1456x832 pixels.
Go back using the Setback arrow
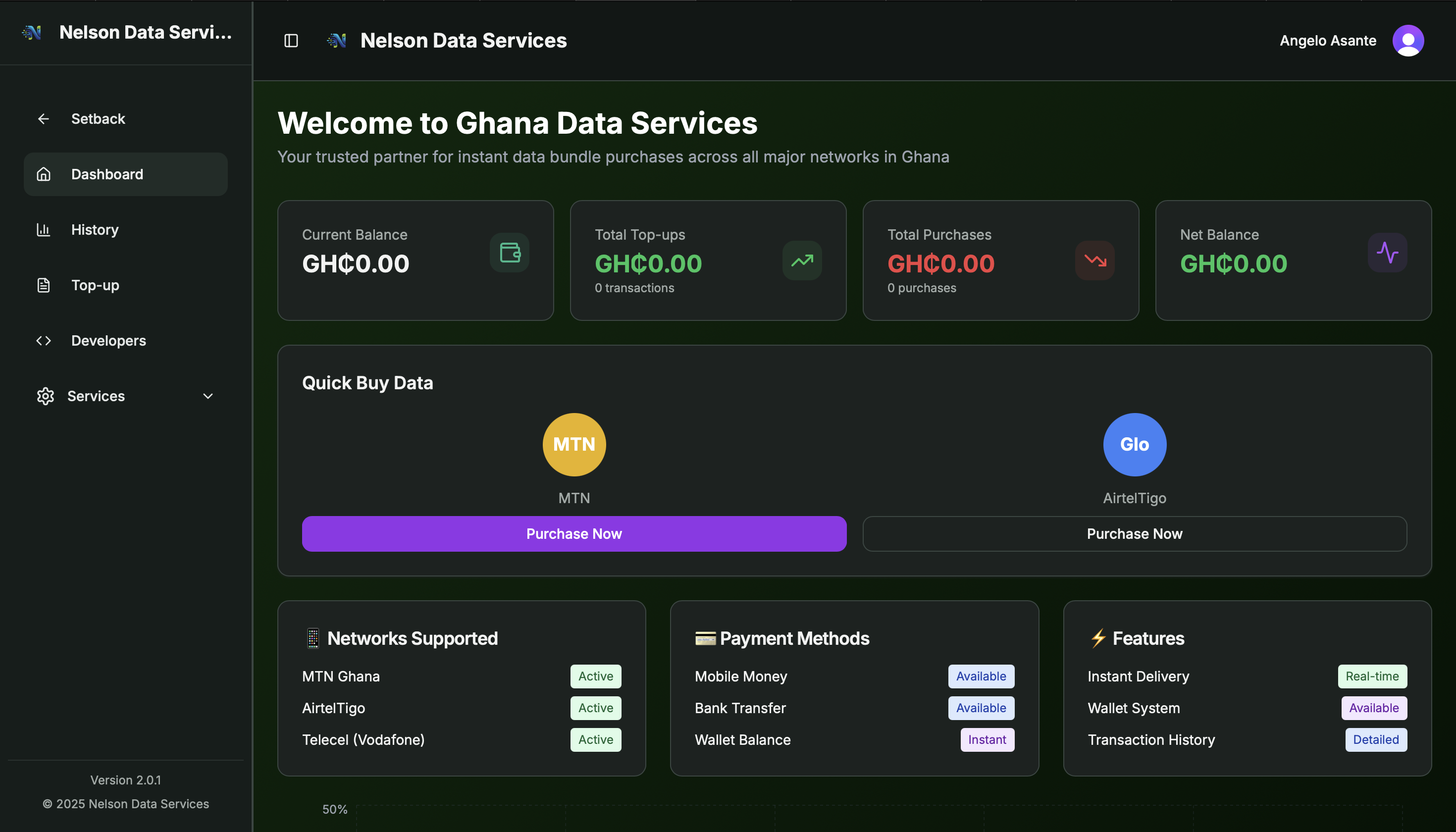coord(44,119)
